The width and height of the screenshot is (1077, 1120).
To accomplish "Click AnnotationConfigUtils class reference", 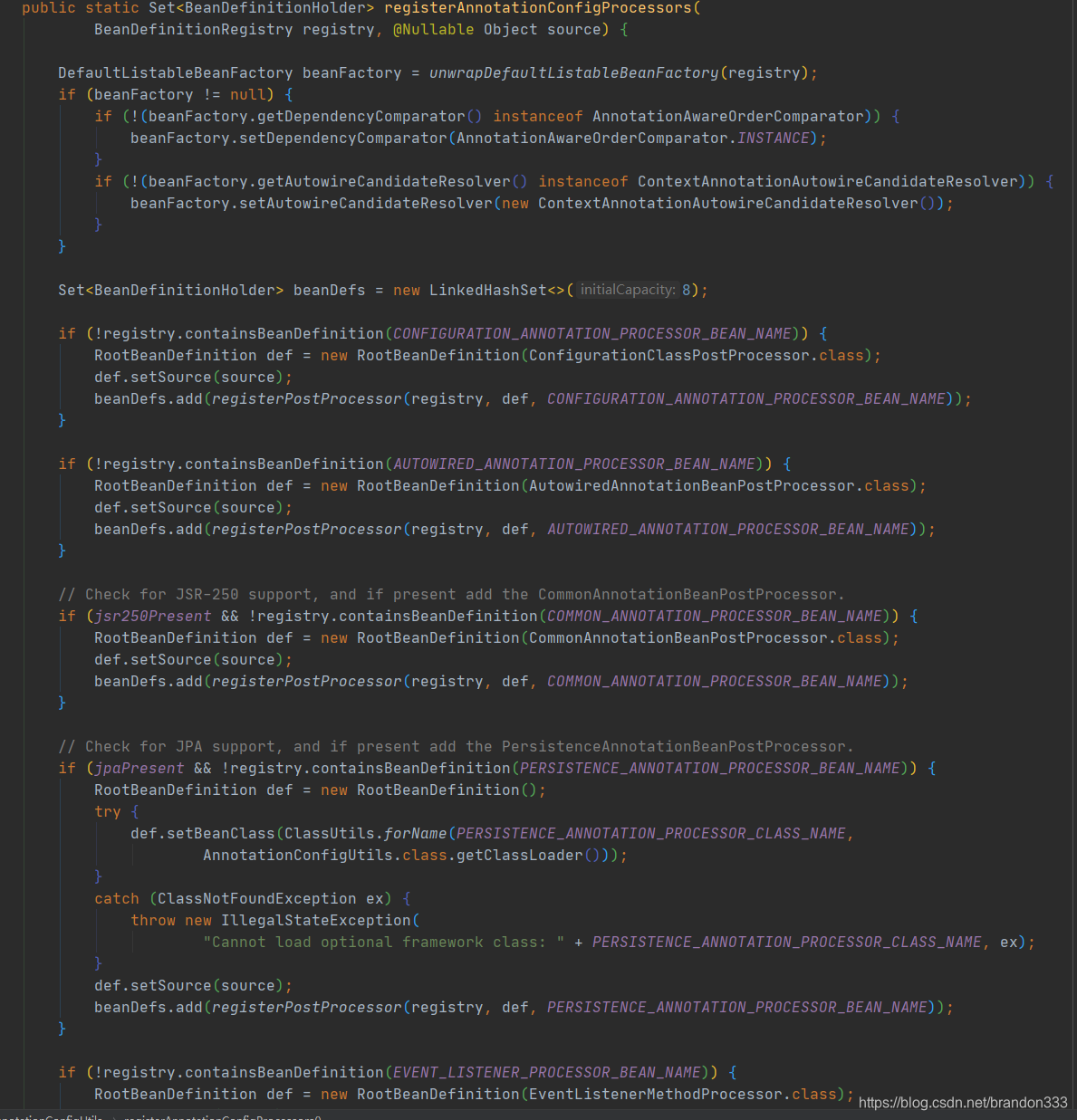I will coord(298,856).
